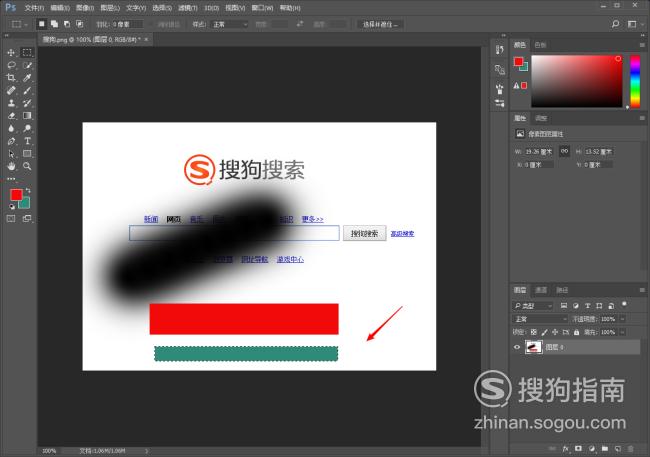
Task: Open the Edit Toolbar three-dots menu
Action: (11, 179)
